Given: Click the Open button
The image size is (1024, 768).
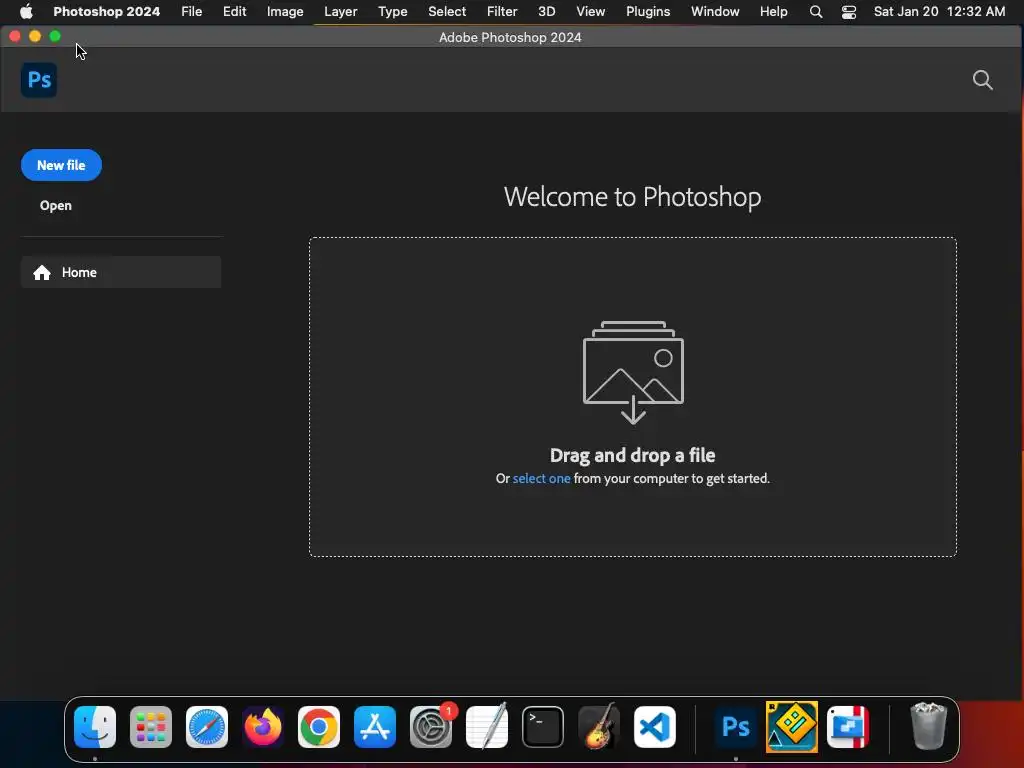Looking at the screenshot, I should click(x=56, y=206).
